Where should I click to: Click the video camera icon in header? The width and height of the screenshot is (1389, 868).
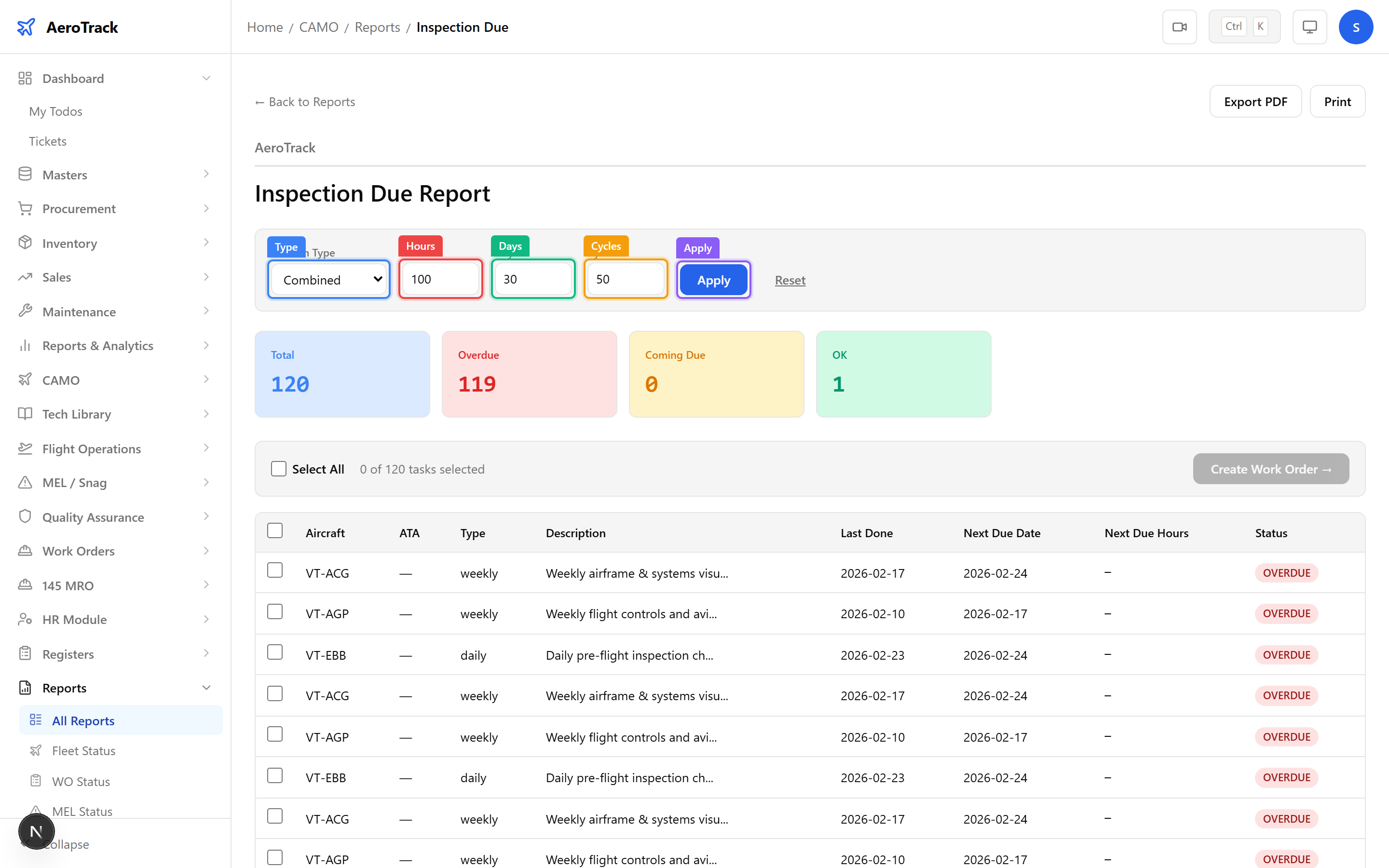click(x=1179, y=27)
